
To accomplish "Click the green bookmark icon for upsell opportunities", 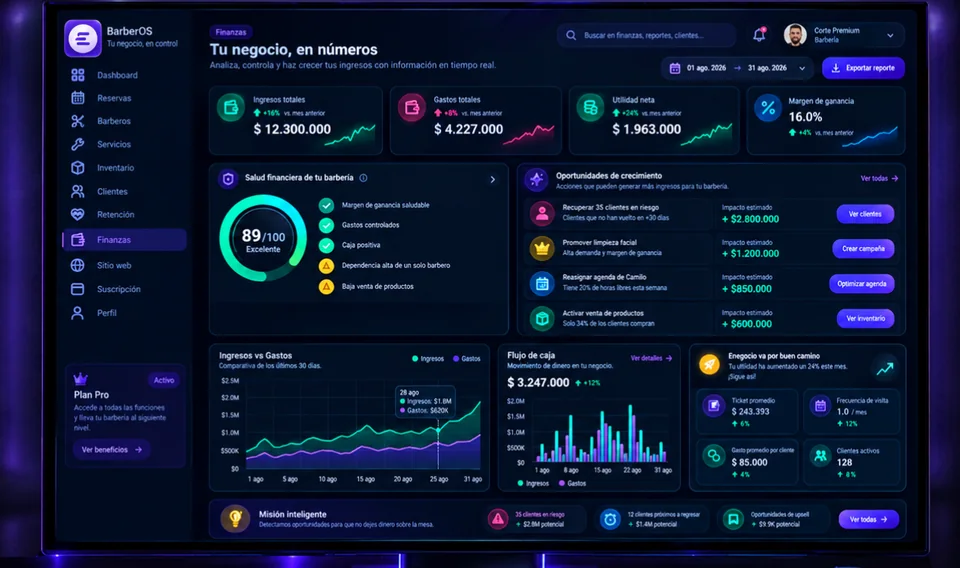I will 733,520.
